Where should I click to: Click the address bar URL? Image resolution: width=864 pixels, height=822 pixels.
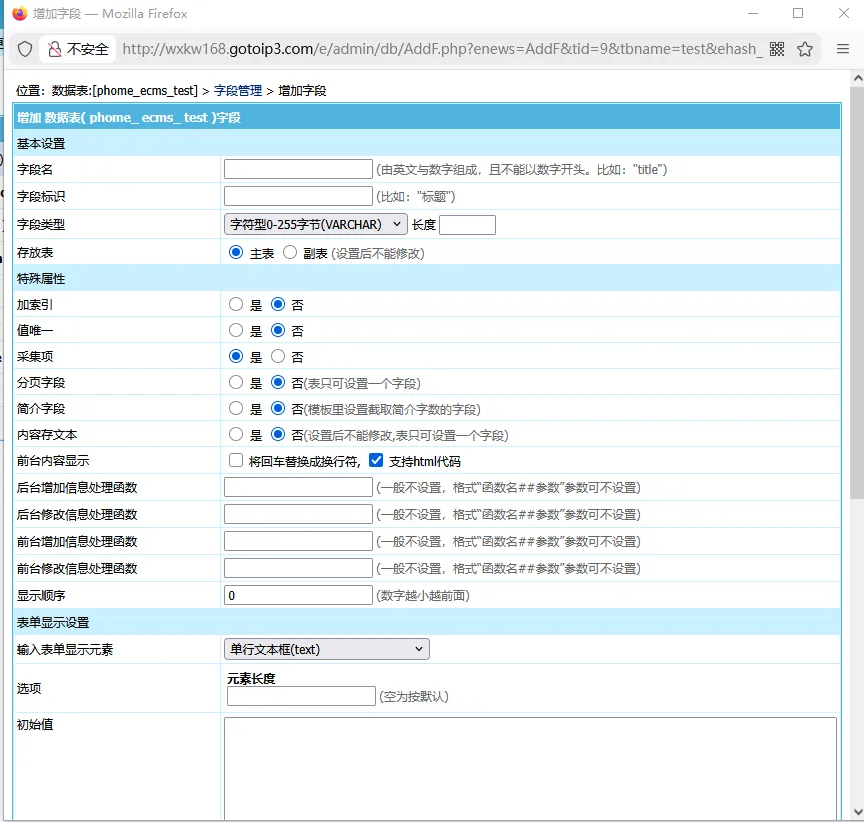click(441, 49)
